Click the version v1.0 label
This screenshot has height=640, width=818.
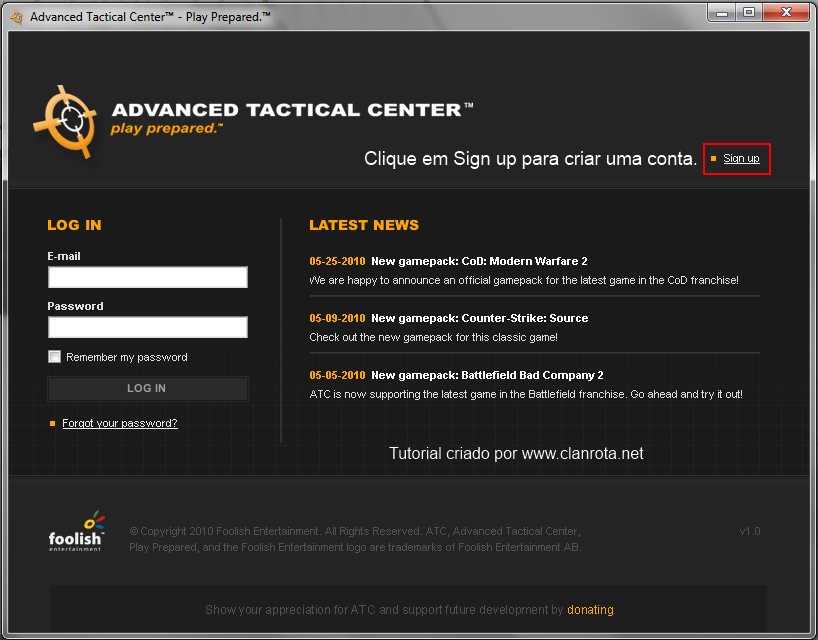[750, 531]
